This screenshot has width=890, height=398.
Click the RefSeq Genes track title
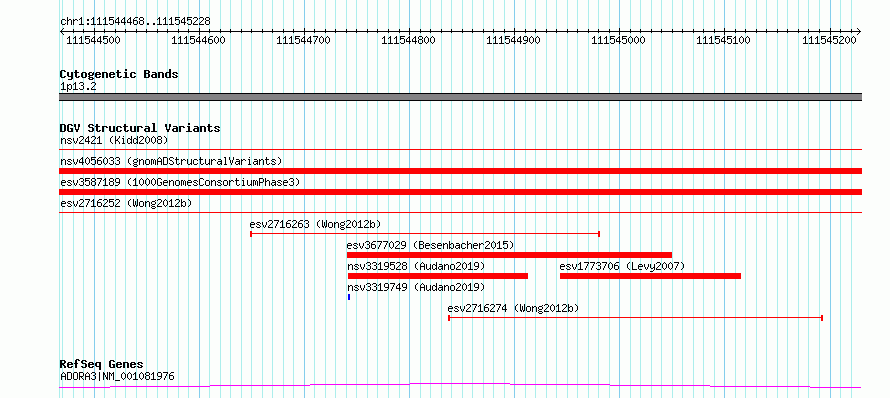101,364
